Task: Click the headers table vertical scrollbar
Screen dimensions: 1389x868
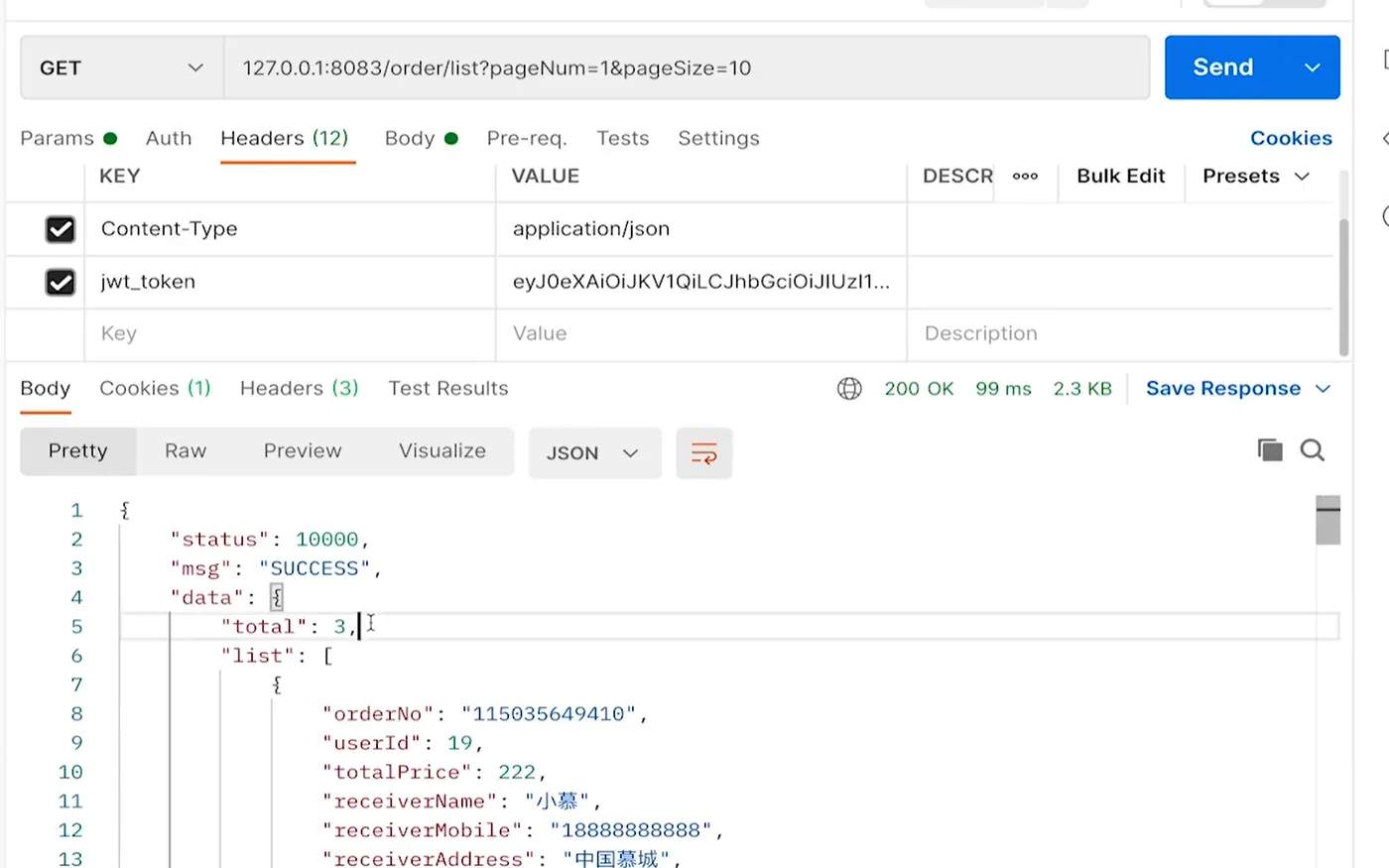Action: (x=1343, y=288)
